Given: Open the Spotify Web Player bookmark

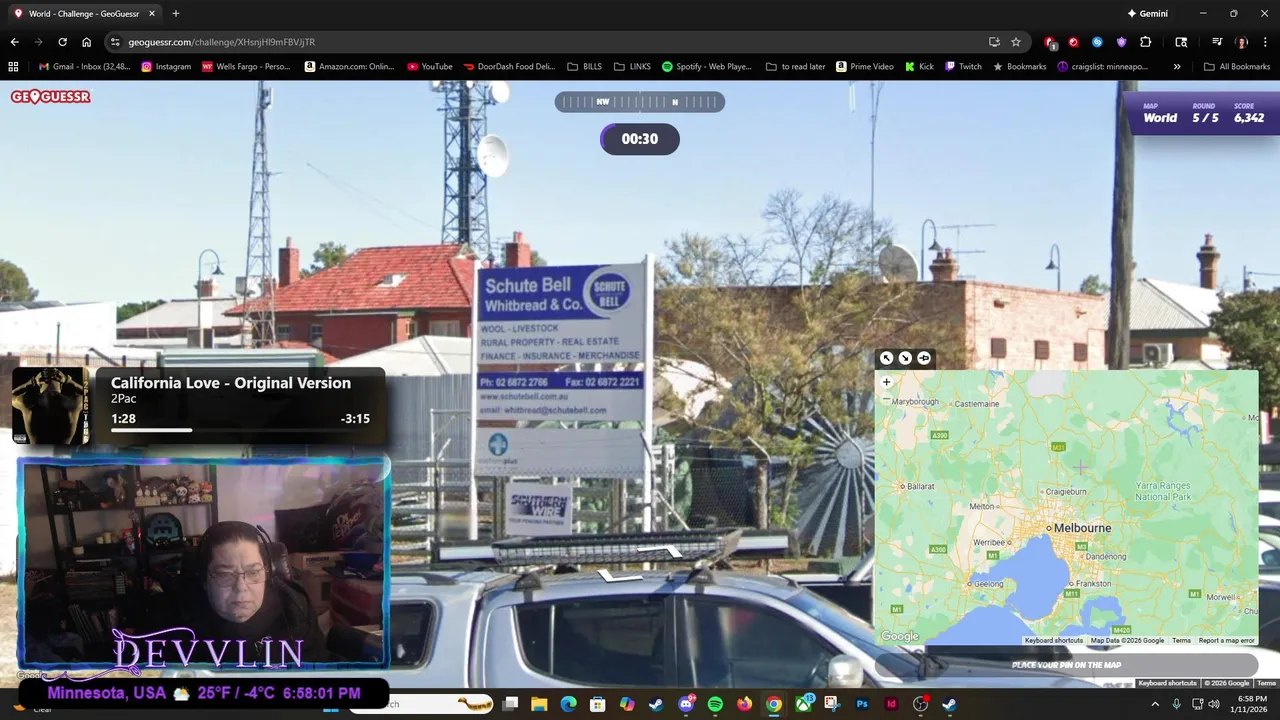Looking at the screenshot, I should pyautogui.click(x=707, y=67).
